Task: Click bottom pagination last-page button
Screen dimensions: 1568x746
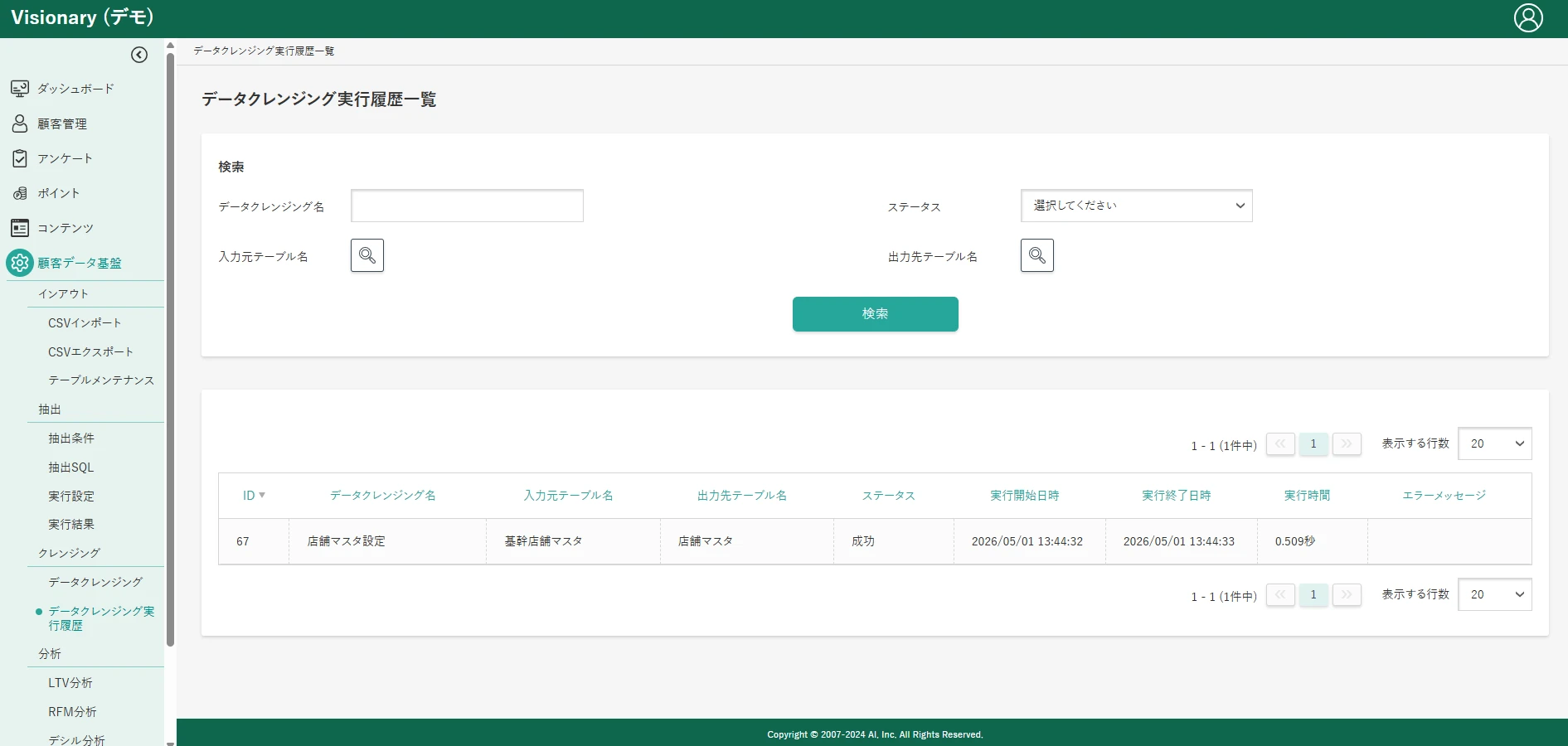Action: pos(1347,595)
